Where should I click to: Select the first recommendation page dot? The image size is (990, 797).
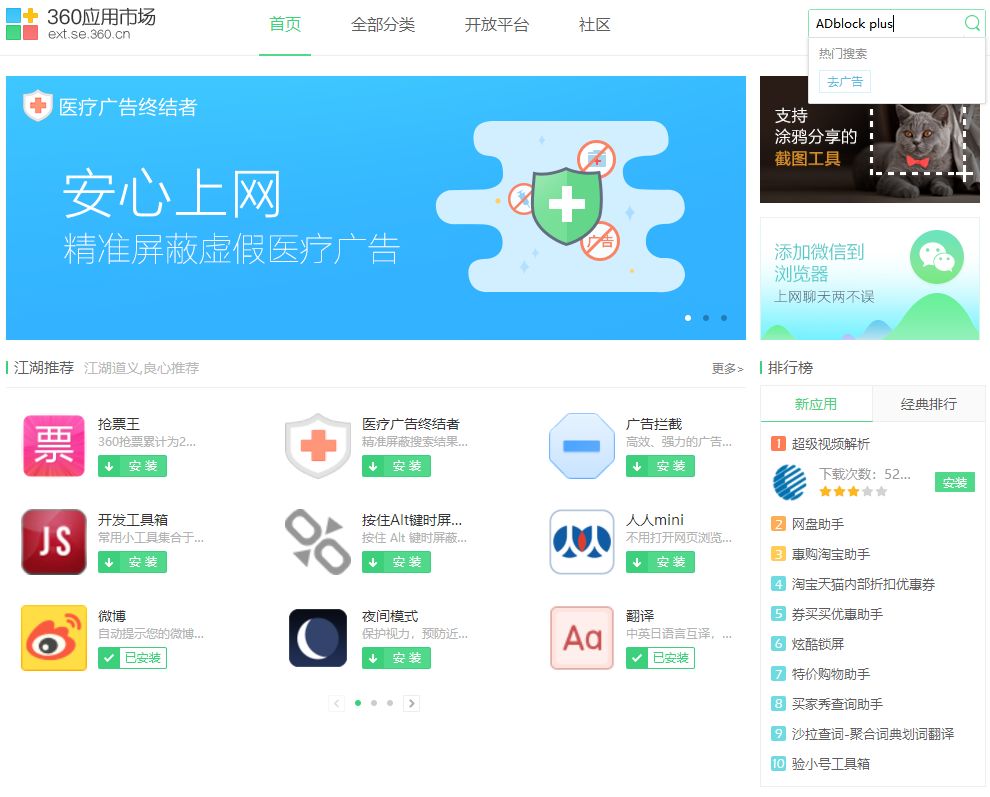click(358, 703)
